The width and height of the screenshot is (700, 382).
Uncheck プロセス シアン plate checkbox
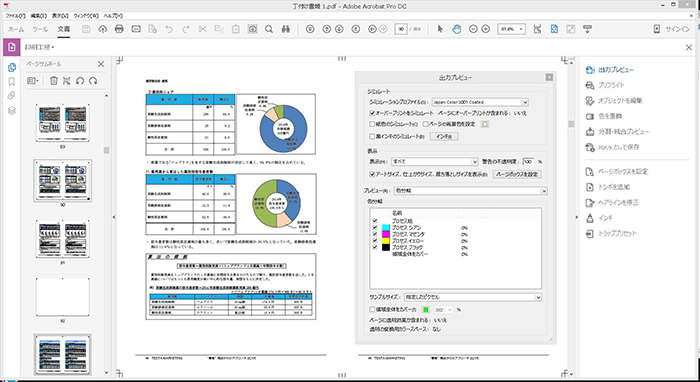[x=375, y=228]
